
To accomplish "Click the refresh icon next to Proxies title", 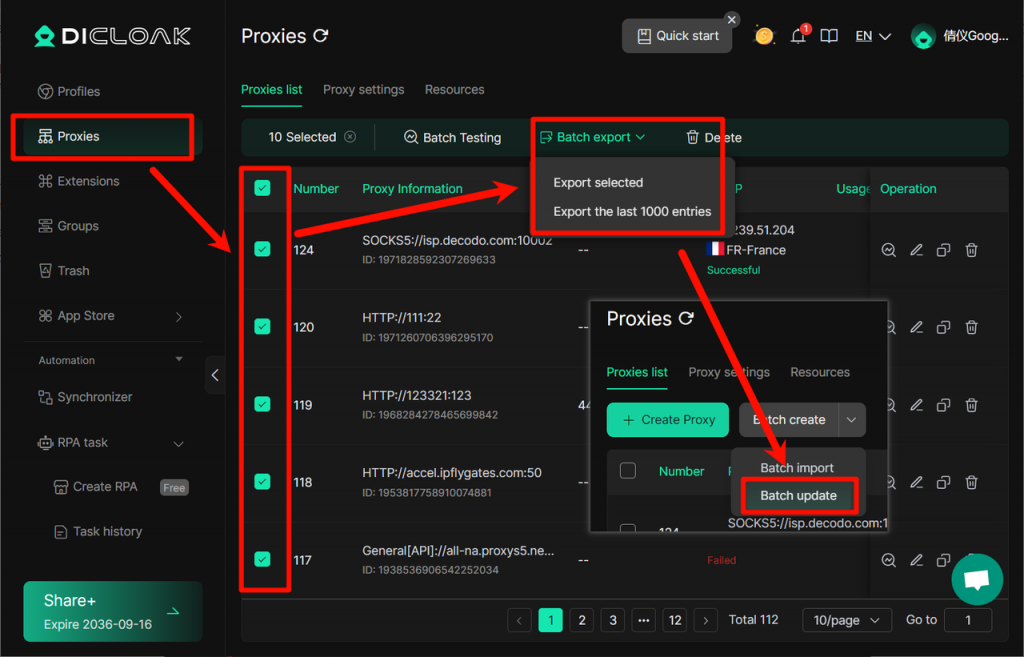I will pos(321,36).
